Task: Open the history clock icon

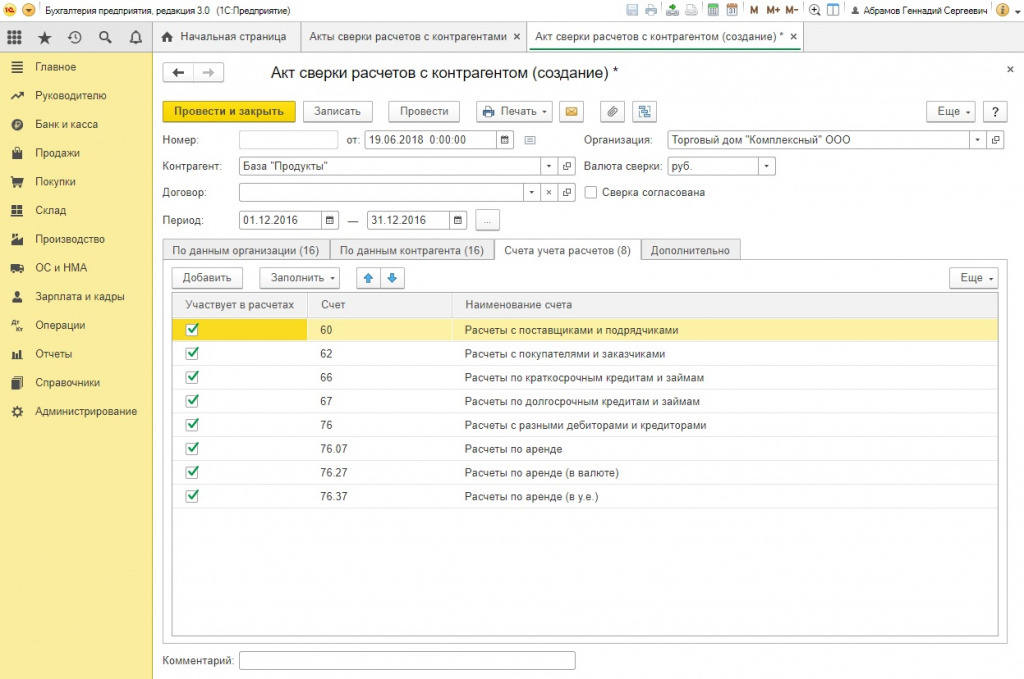Action: [x=75, y=38]
